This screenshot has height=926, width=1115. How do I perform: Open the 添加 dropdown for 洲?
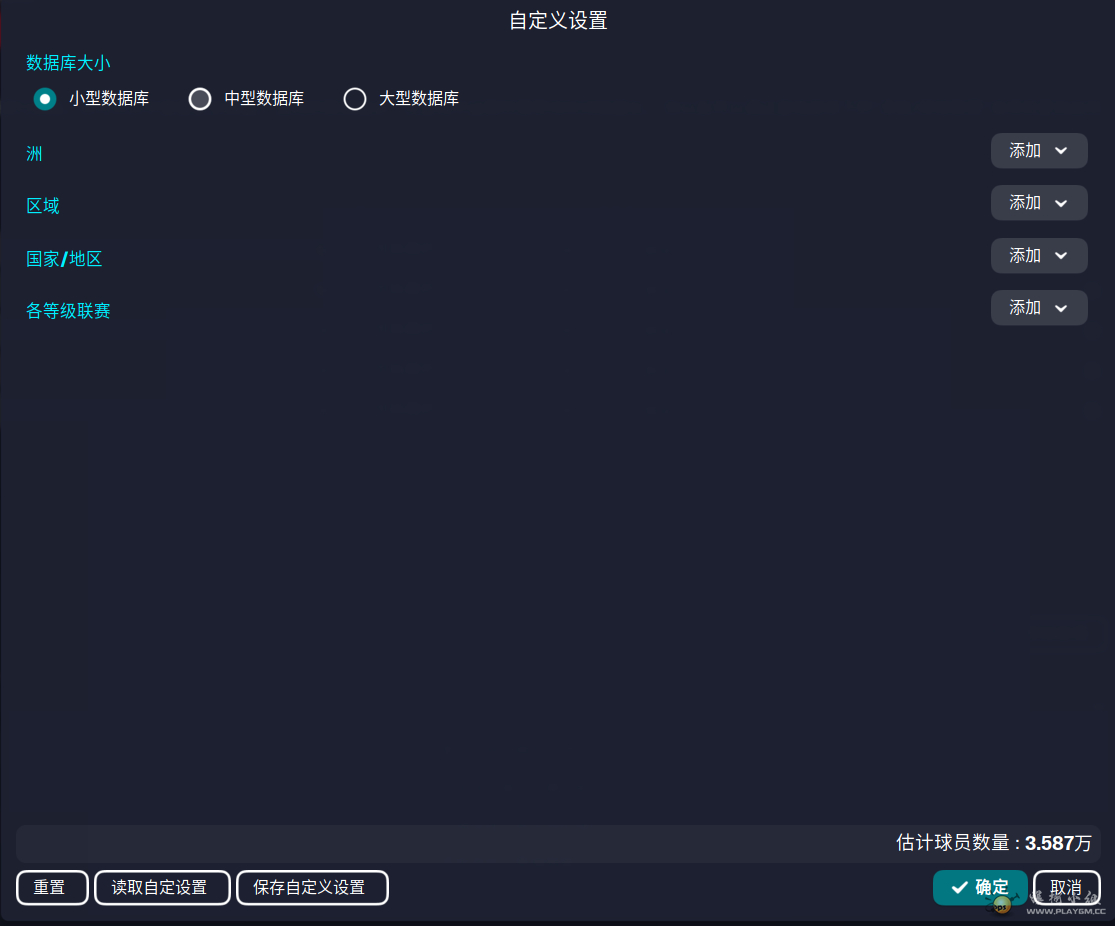pos(1038,151)
